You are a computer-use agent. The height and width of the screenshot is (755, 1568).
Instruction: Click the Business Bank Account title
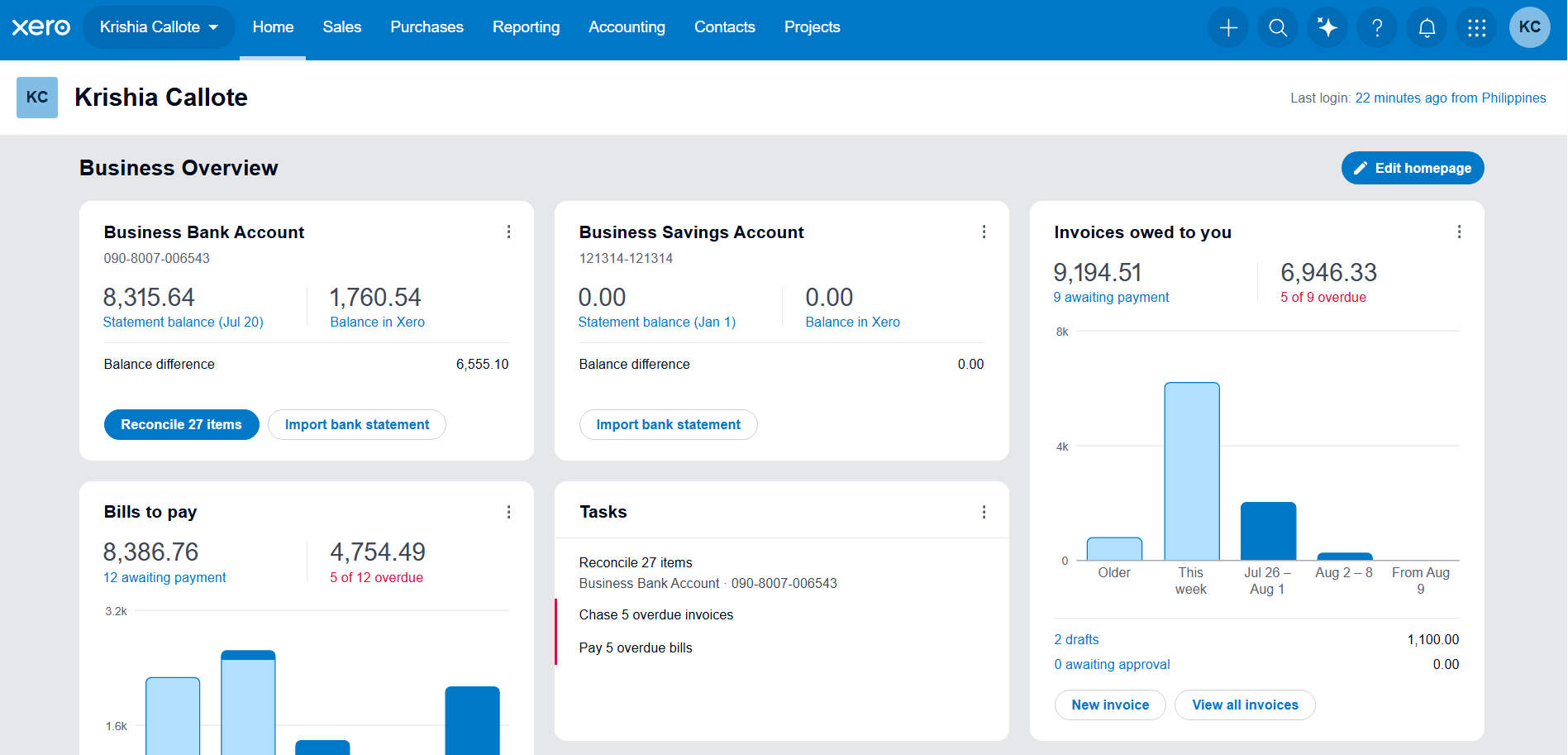coord(204,232)
